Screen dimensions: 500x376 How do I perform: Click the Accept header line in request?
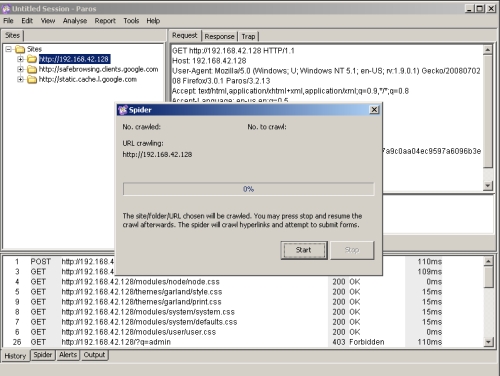click(x=290, y=91)
